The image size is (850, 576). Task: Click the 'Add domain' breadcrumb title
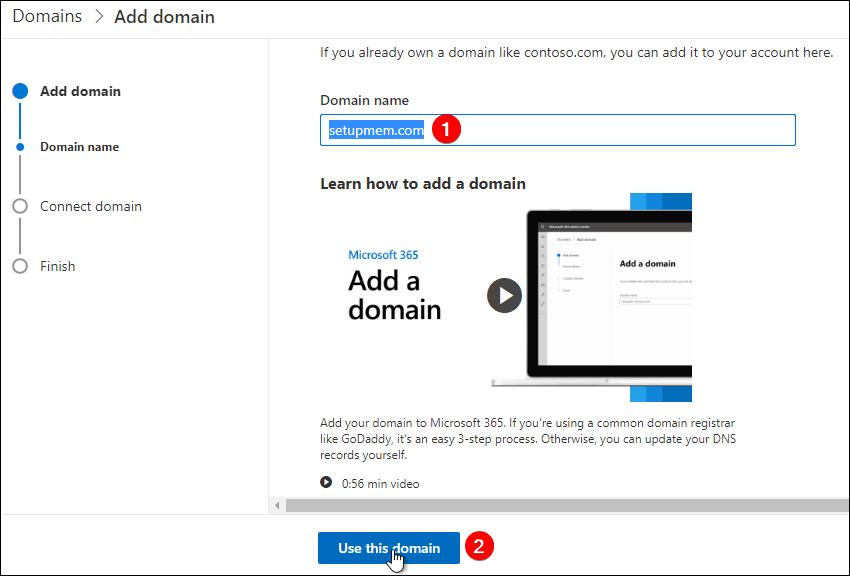pos(164,17)
